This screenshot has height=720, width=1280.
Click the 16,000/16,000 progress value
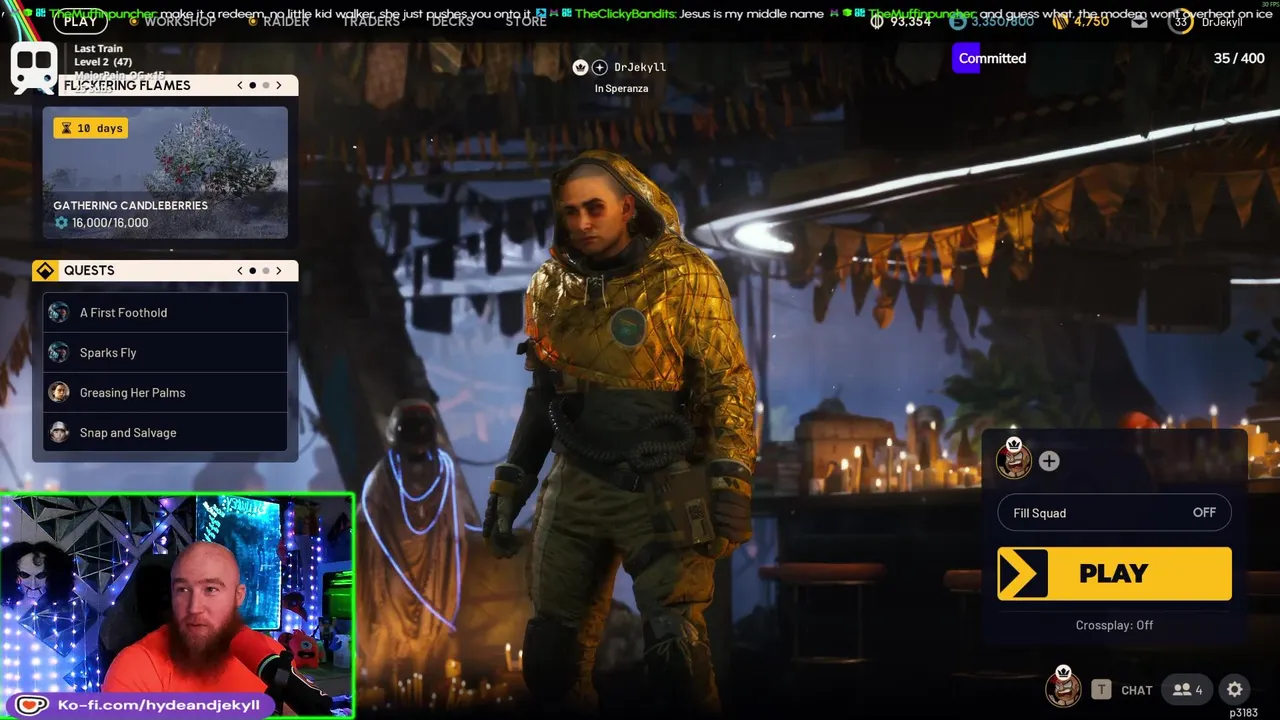coord(110,223)
